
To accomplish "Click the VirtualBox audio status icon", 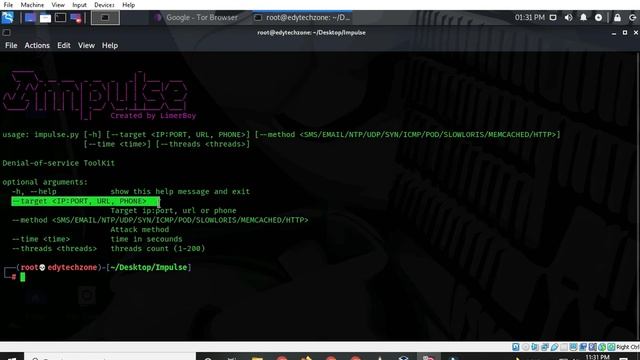I will (x=535, y=347).
